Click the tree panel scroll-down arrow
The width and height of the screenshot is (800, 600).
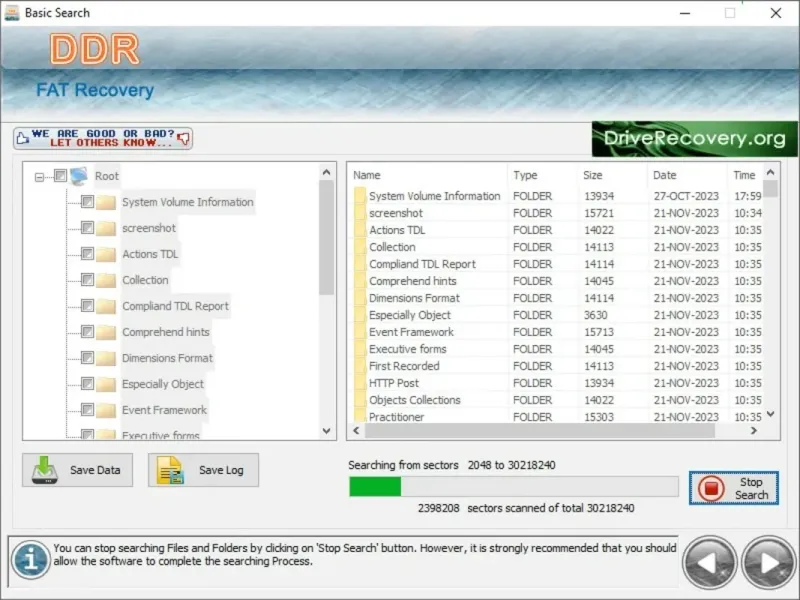coord(327,431)
